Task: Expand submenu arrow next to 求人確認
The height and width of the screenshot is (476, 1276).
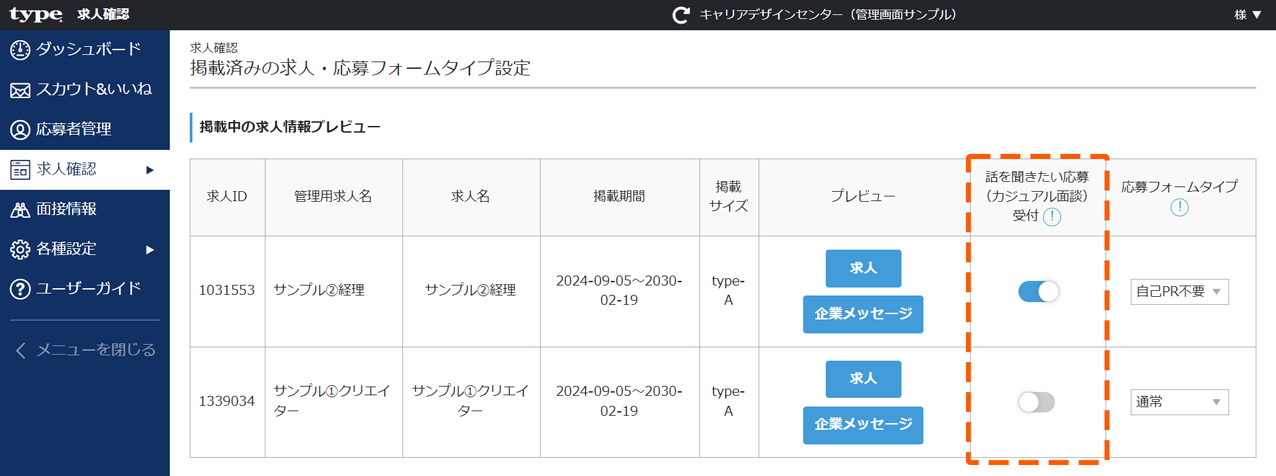Action: point(150,170)
